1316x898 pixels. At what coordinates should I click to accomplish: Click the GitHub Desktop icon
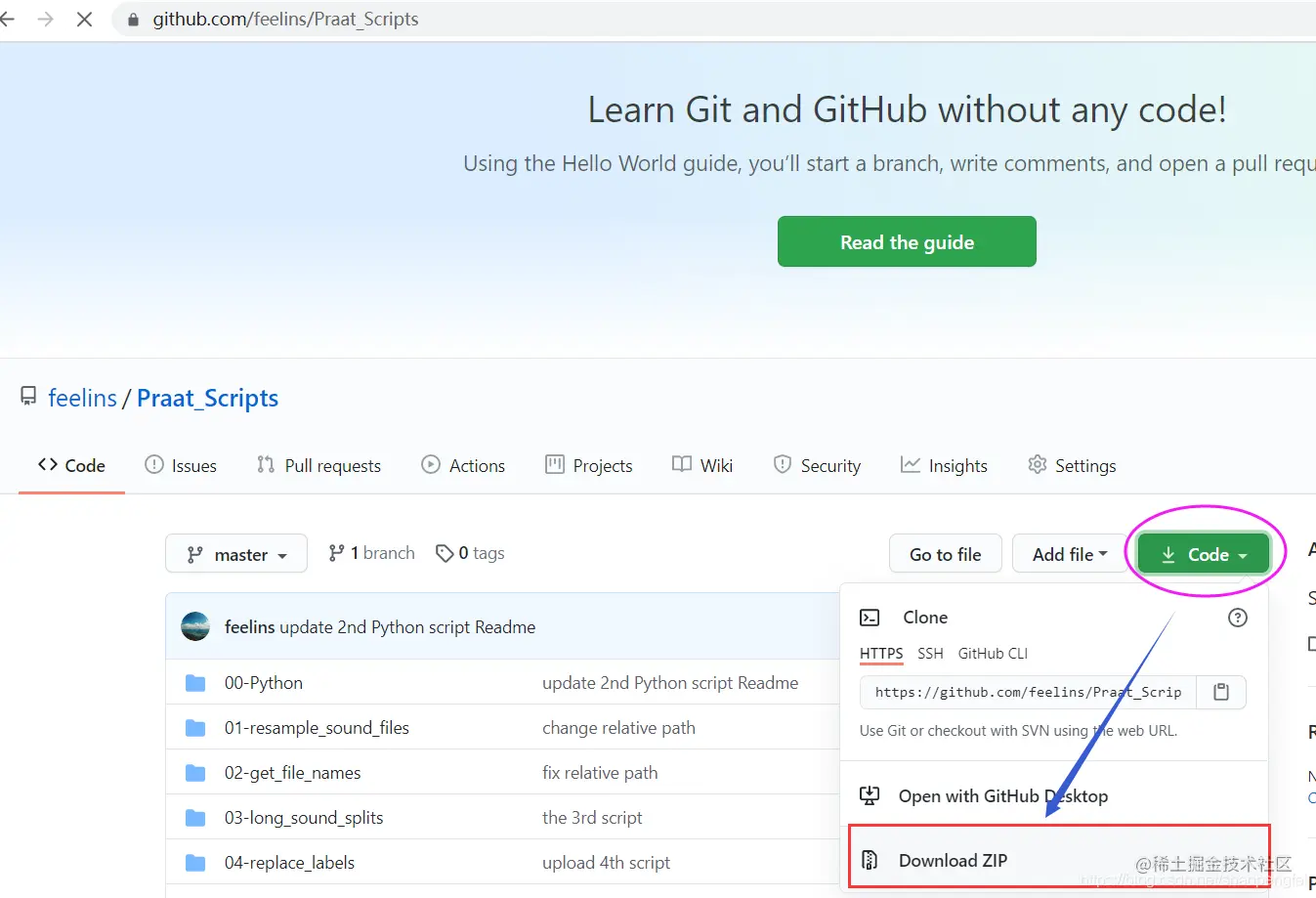(x=870, y=795)
